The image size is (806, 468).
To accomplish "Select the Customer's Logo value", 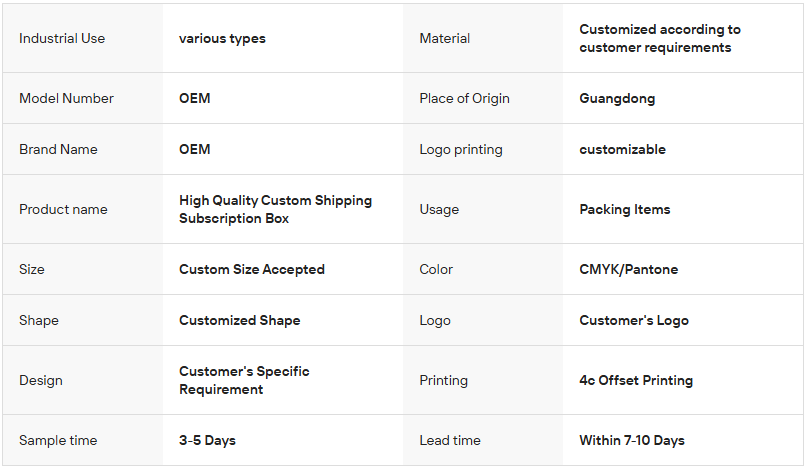I will coord(634,320).
